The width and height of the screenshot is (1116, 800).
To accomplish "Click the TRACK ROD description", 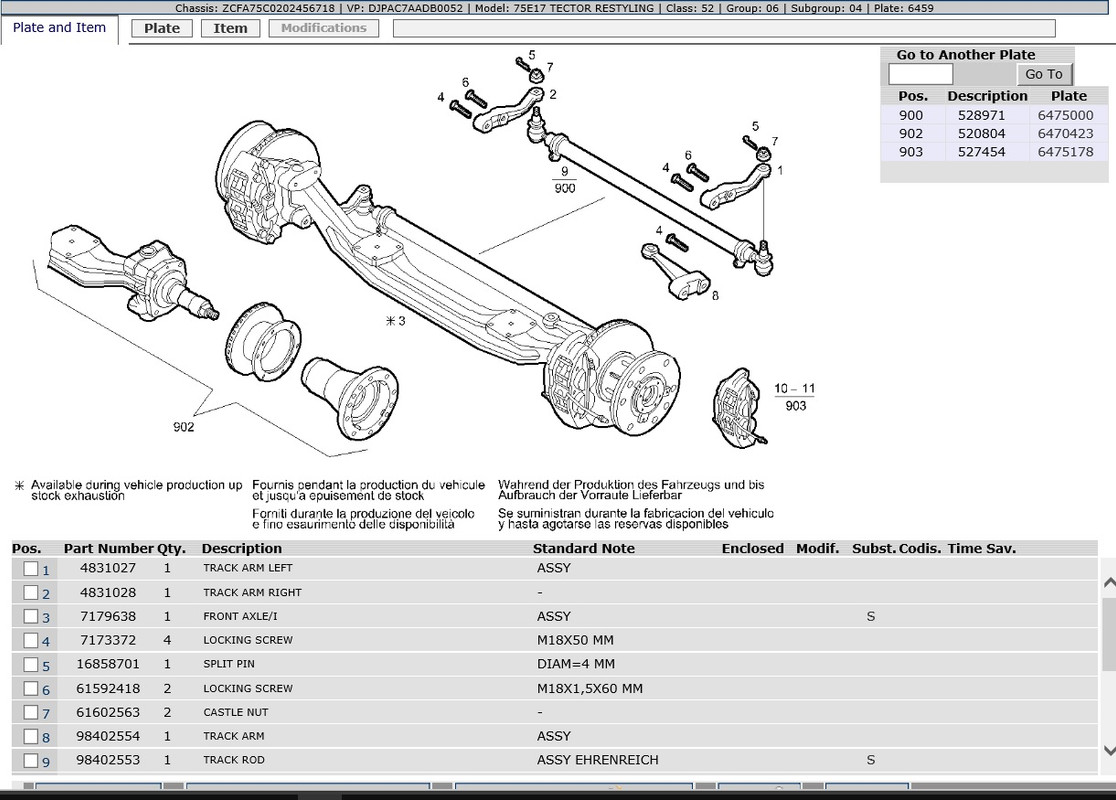I will click(x=233, y=760).
